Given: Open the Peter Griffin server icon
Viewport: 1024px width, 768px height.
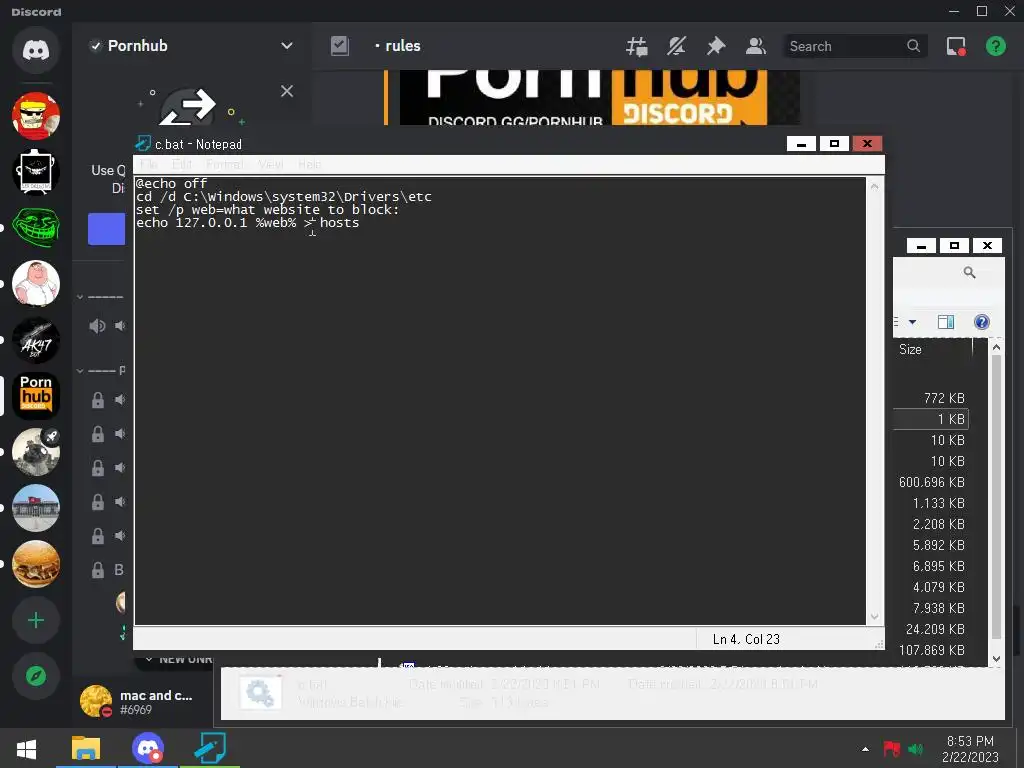Looking at the screenshot, I should pos(36,283).
